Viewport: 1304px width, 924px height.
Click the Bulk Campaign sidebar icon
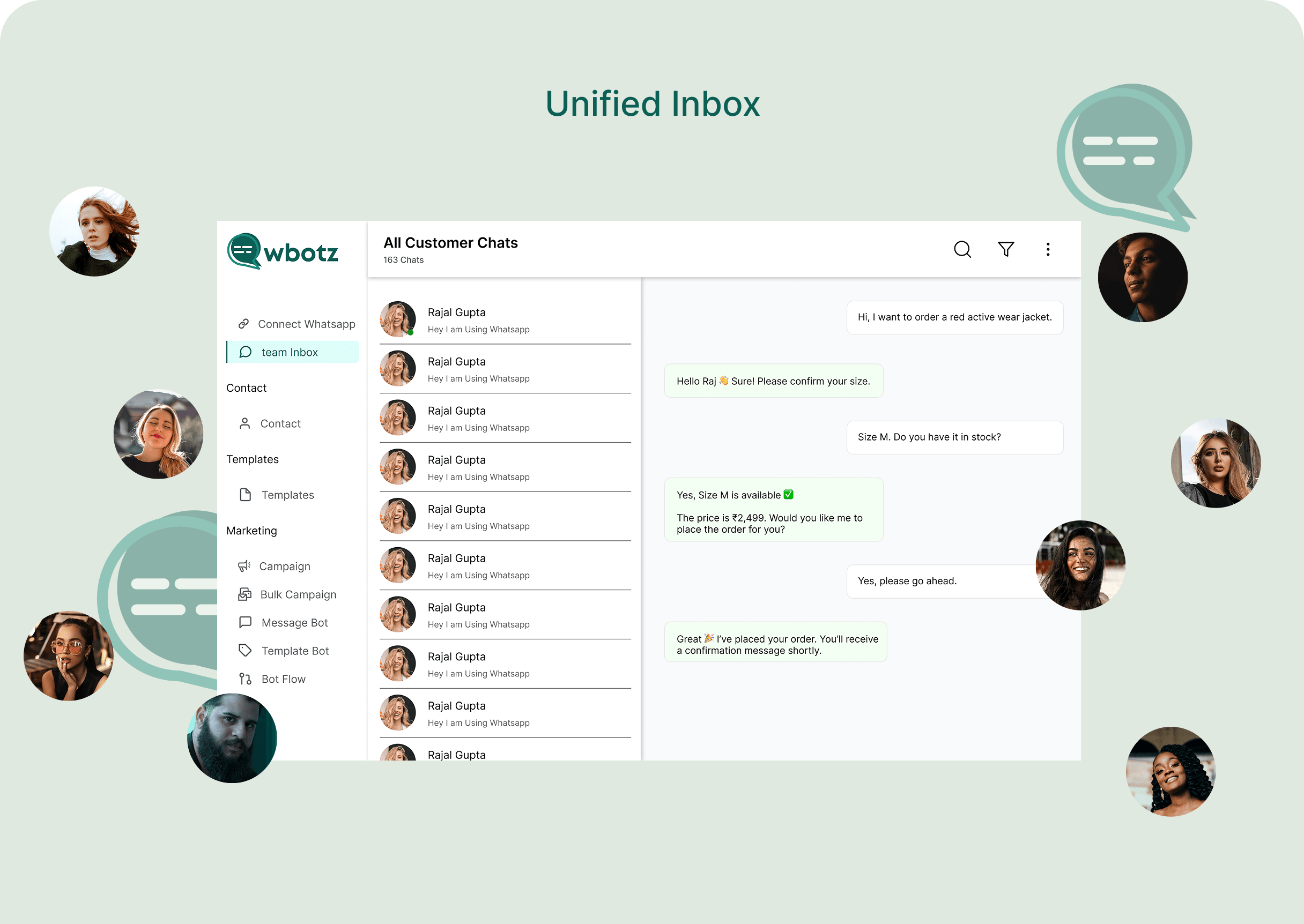coord(244,594)
